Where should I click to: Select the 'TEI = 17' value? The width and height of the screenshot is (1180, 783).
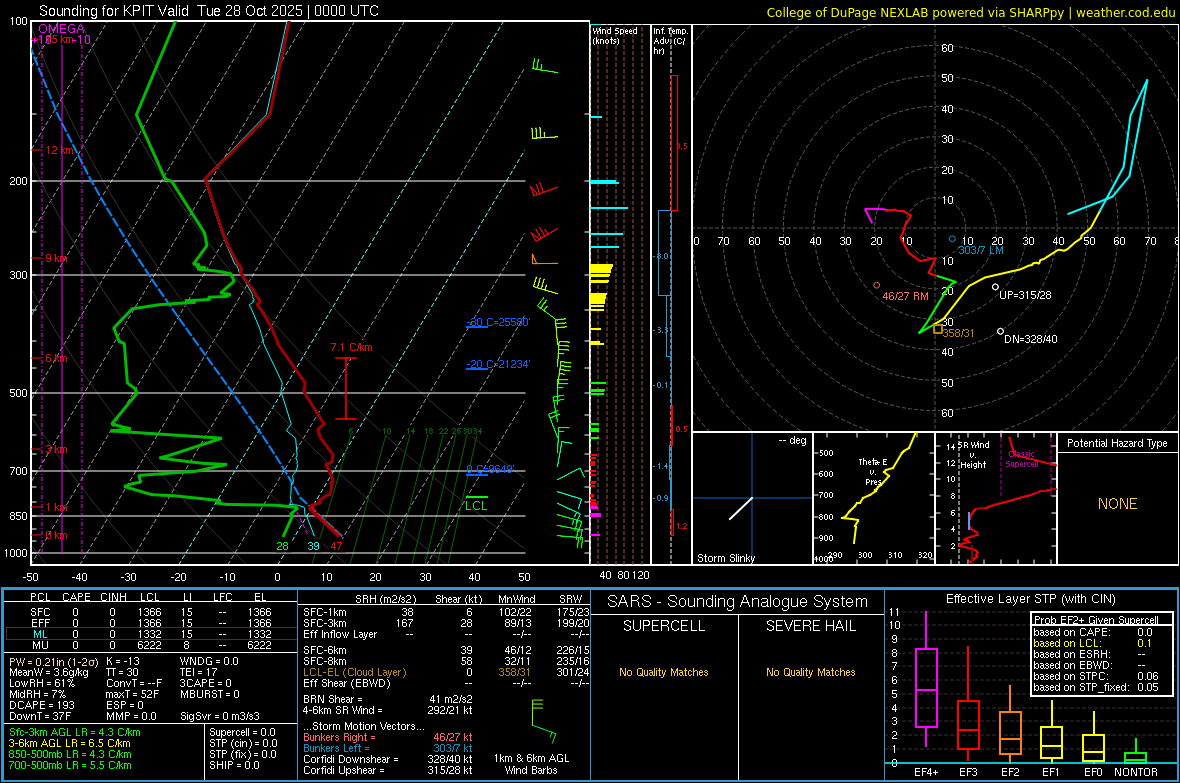click(198, 672)
